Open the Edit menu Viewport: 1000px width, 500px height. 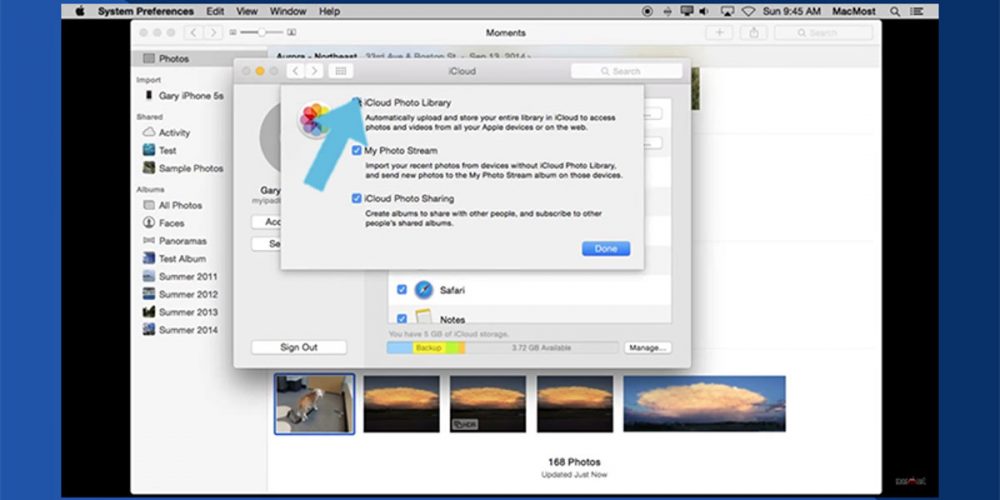coord(215,11)
